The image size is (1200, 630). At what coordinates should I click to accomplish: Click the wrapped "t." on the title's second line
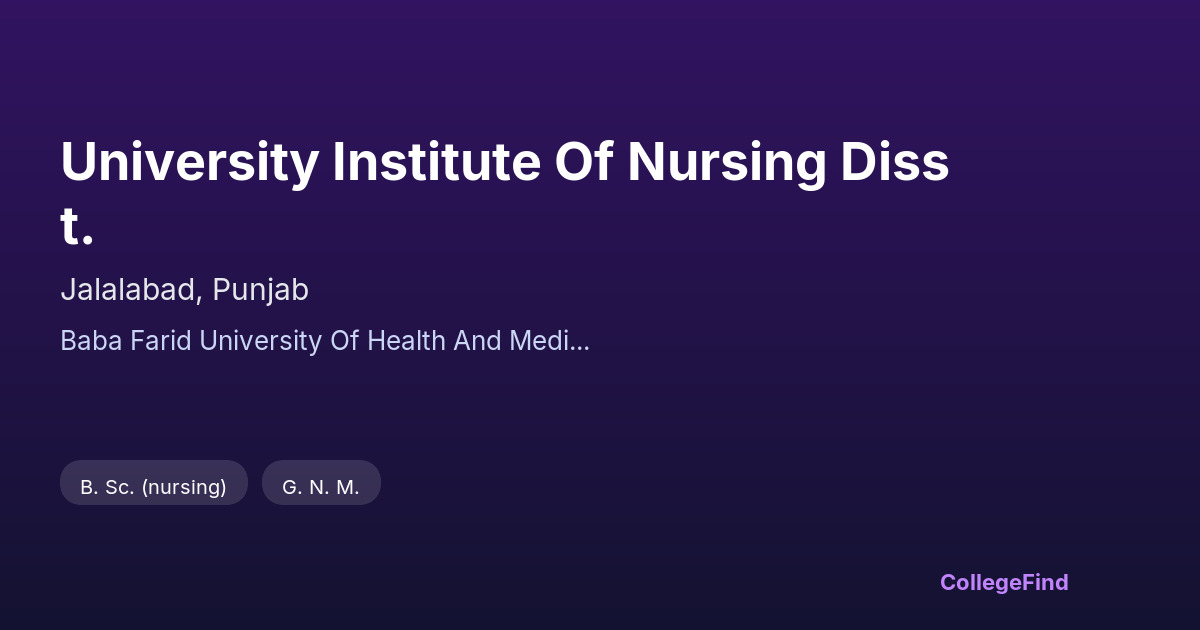(x=77, y=227)
